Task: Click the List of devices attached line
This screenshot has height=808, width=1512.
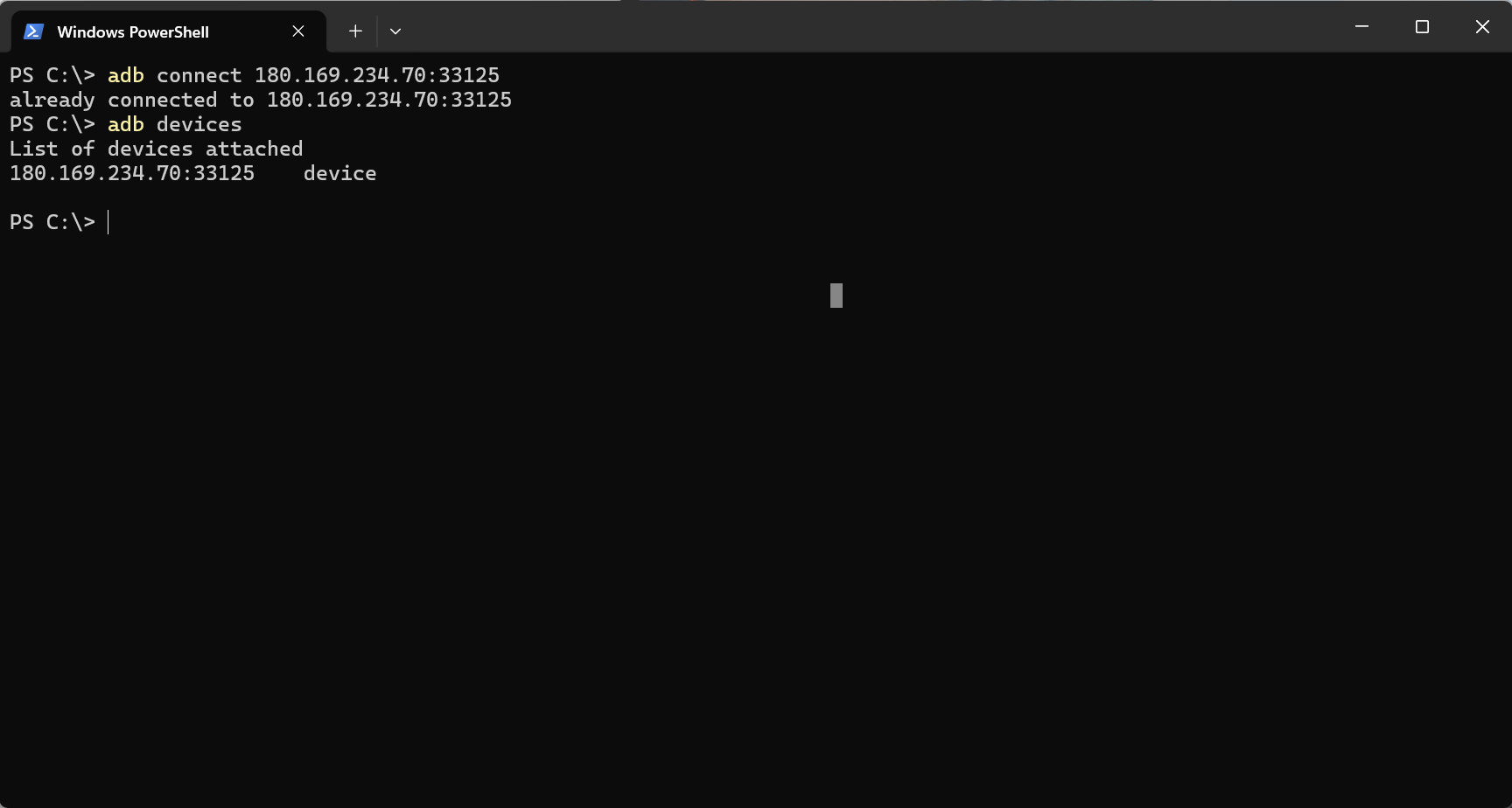Action: point(157,149)
